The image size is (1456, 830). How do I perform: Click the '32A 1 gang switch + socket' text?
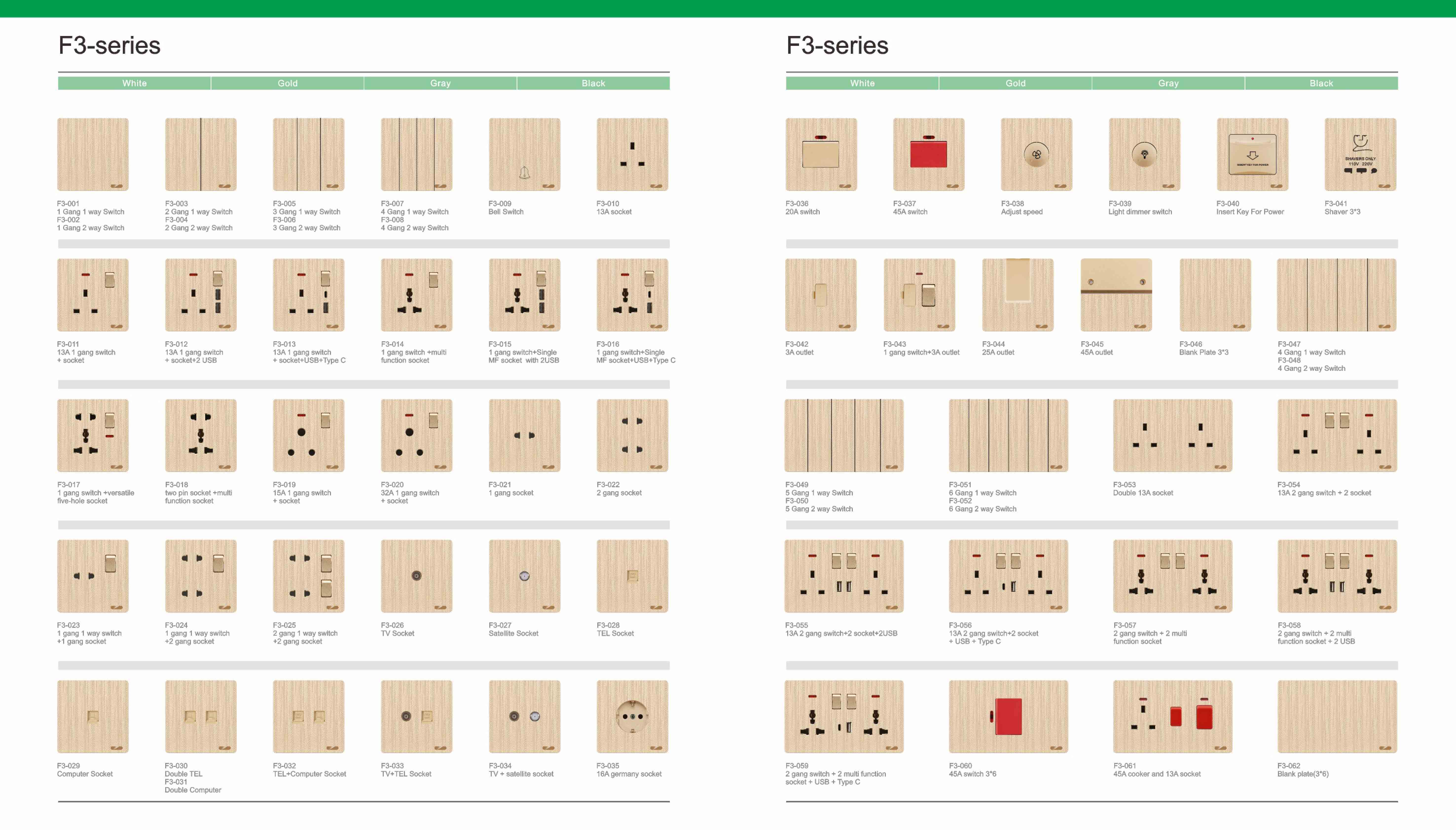click(410, 497)
